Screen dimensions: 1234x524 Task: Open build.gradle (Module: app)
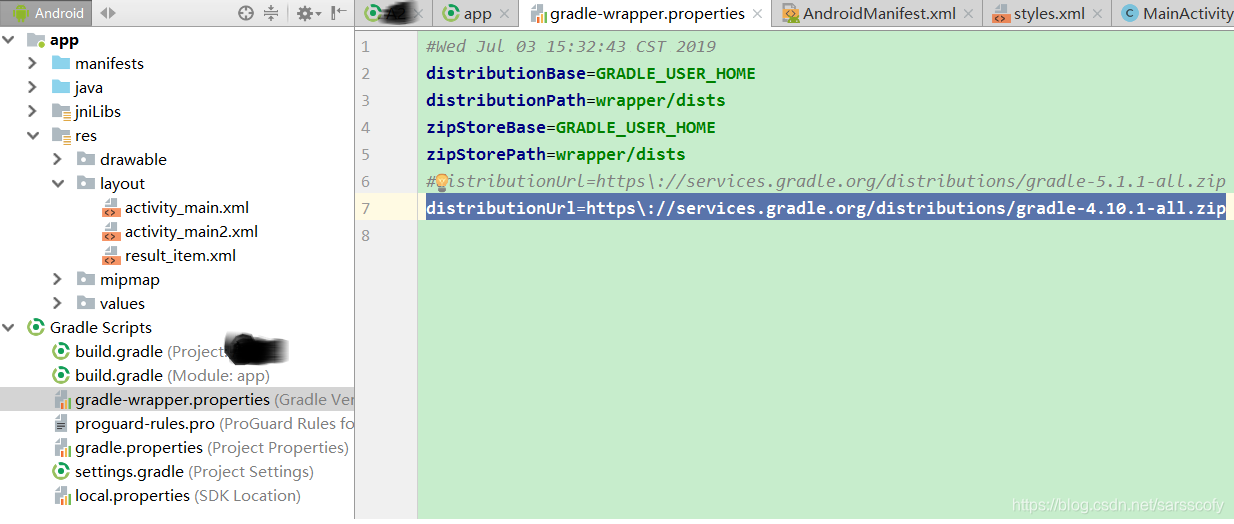pyautogui.click(x=172, y=376)
